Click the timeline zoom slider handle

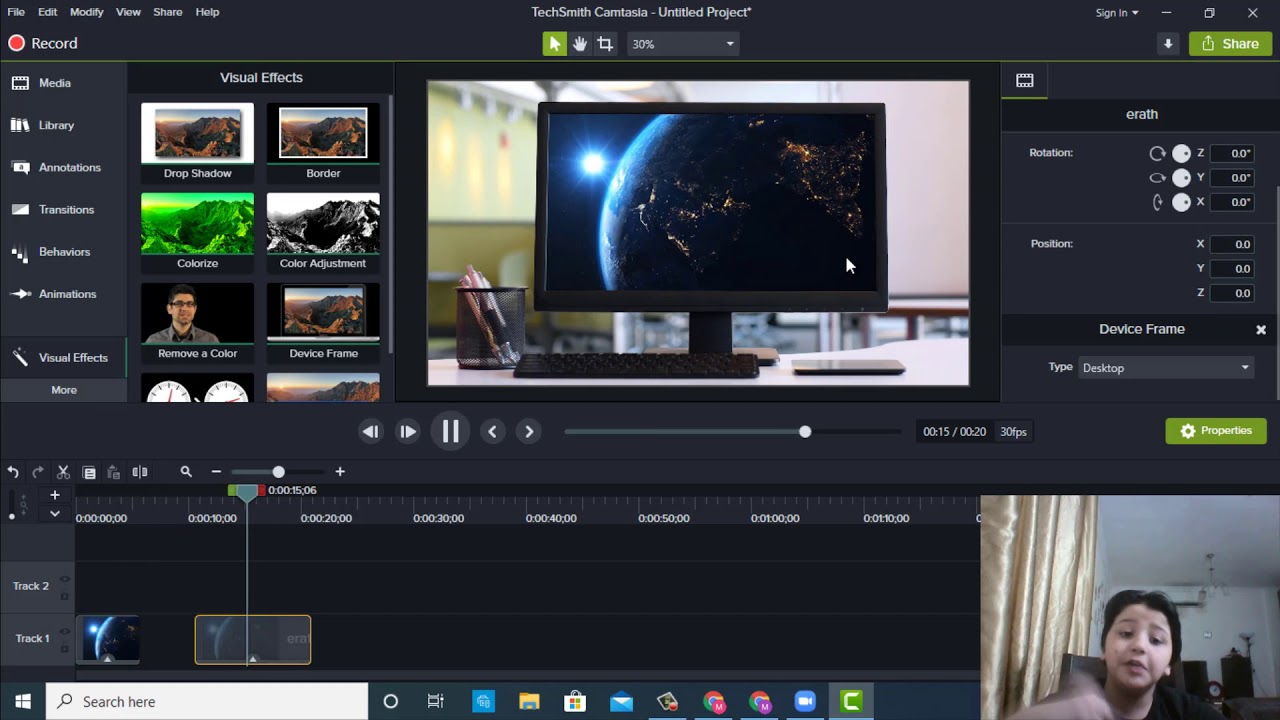point(278,472)
